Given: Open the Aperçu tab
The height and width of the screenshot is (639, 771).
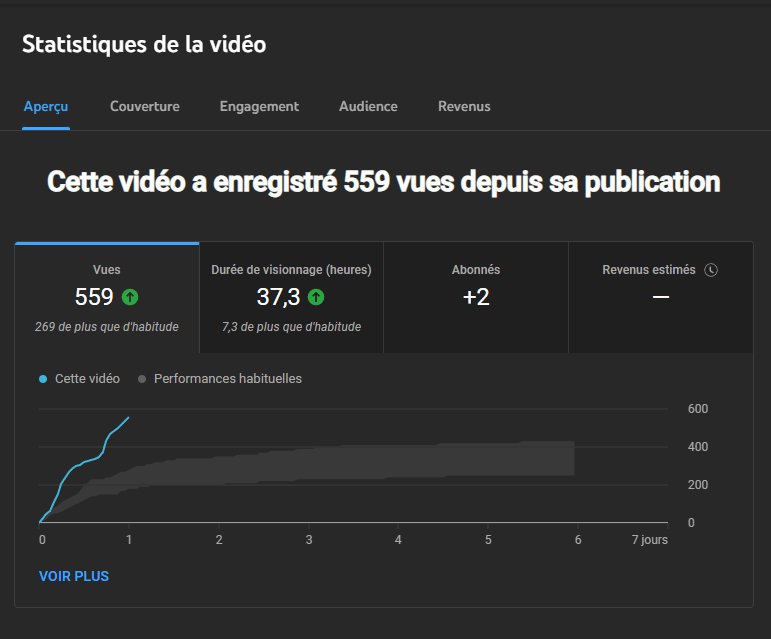Looking at the screenshot, I should tap(46, 106).
